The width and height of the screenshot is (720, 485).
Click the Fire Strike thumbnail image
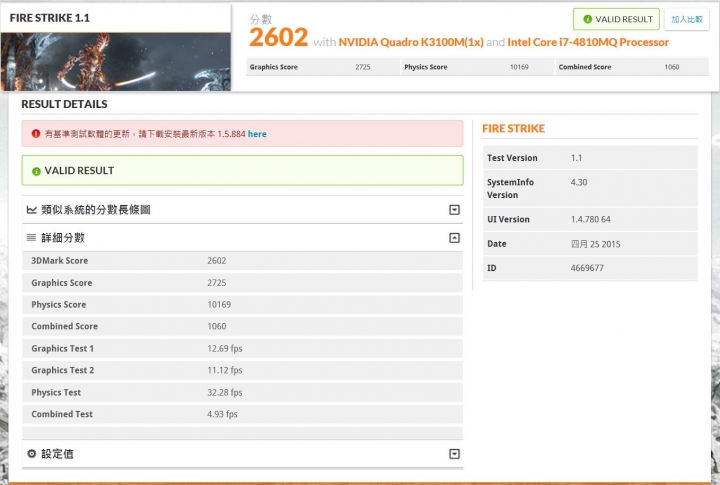(116, 62)
